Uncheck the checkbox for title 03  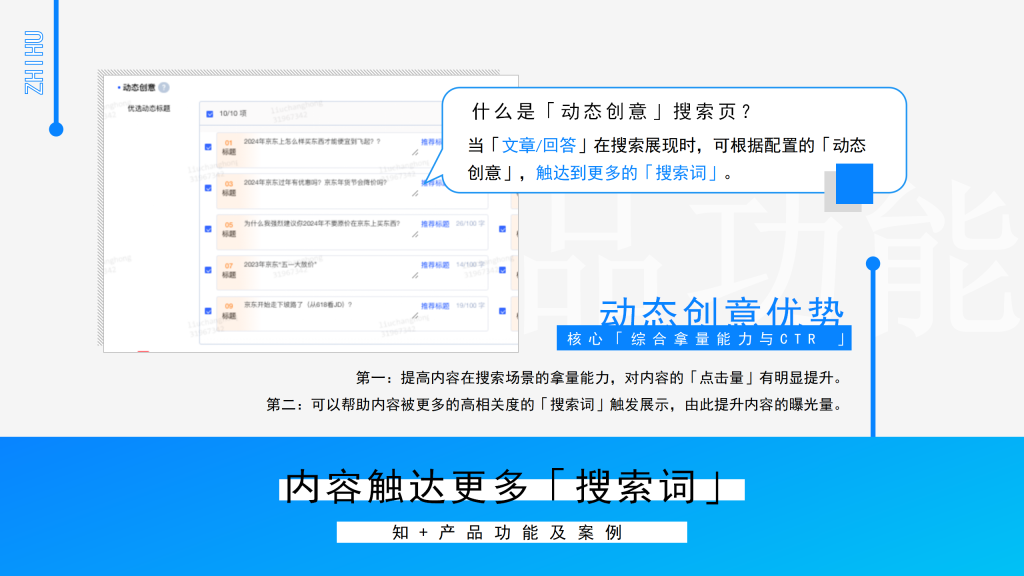[x=208, y=188]
